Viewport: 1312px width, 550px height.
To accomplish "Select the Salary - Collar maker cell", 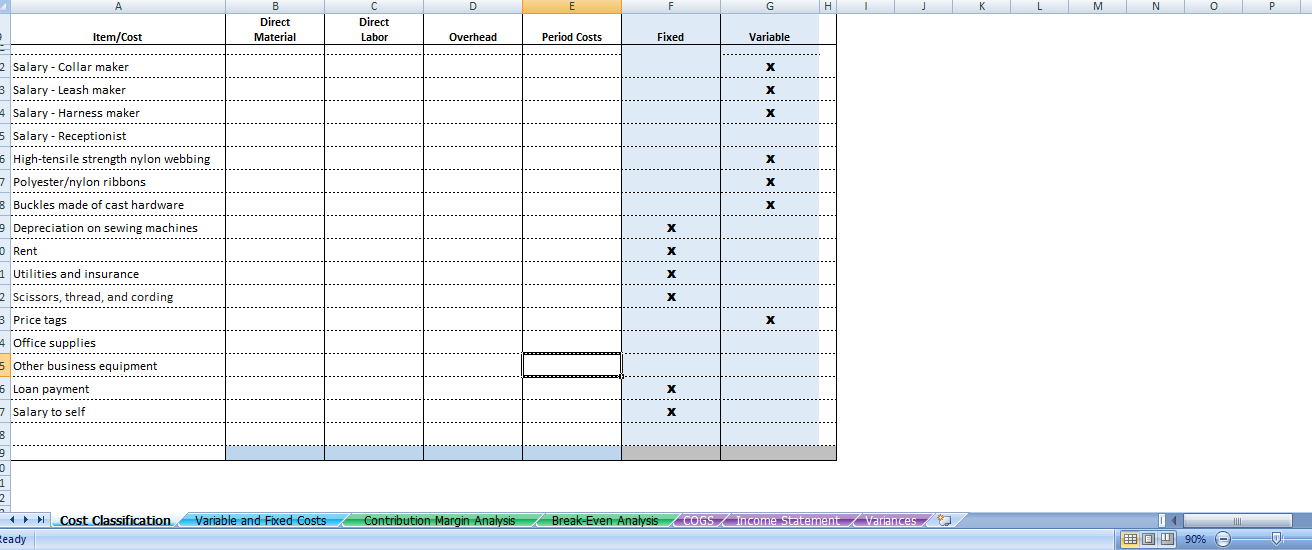I will [x=118, y=67].
